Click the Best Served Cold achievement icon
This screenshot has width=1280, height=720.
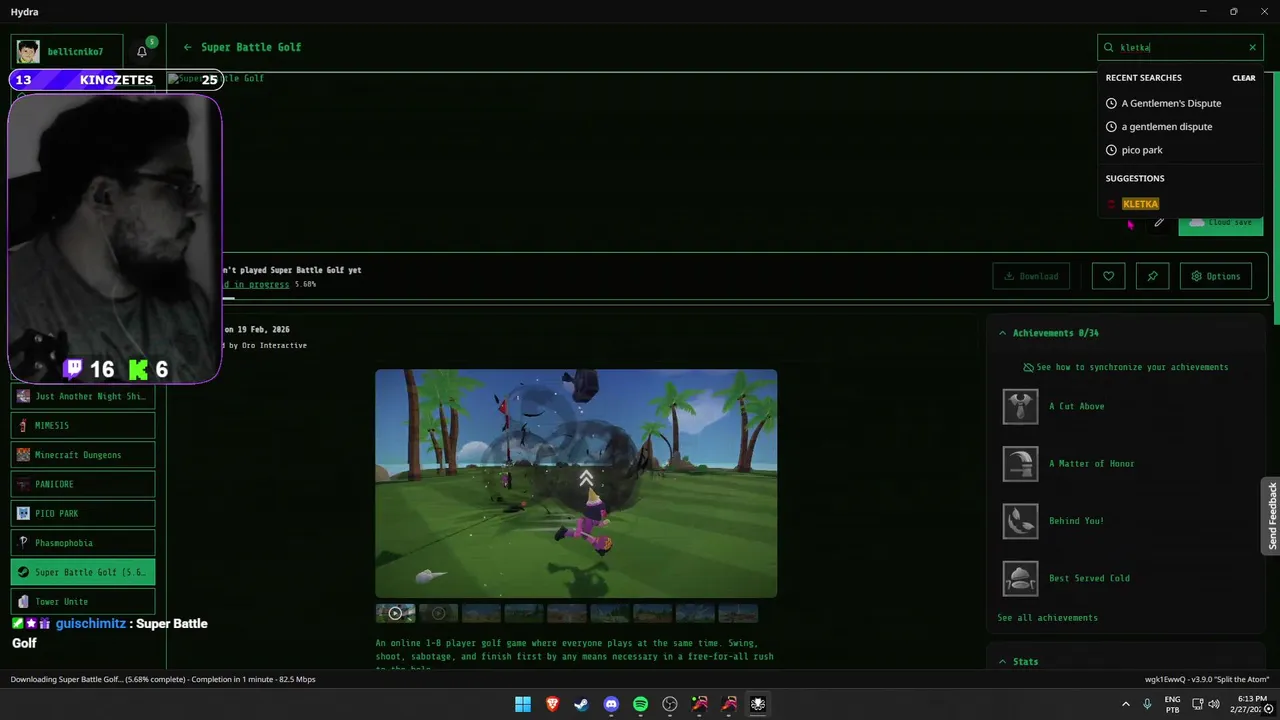coord(1020,578)
